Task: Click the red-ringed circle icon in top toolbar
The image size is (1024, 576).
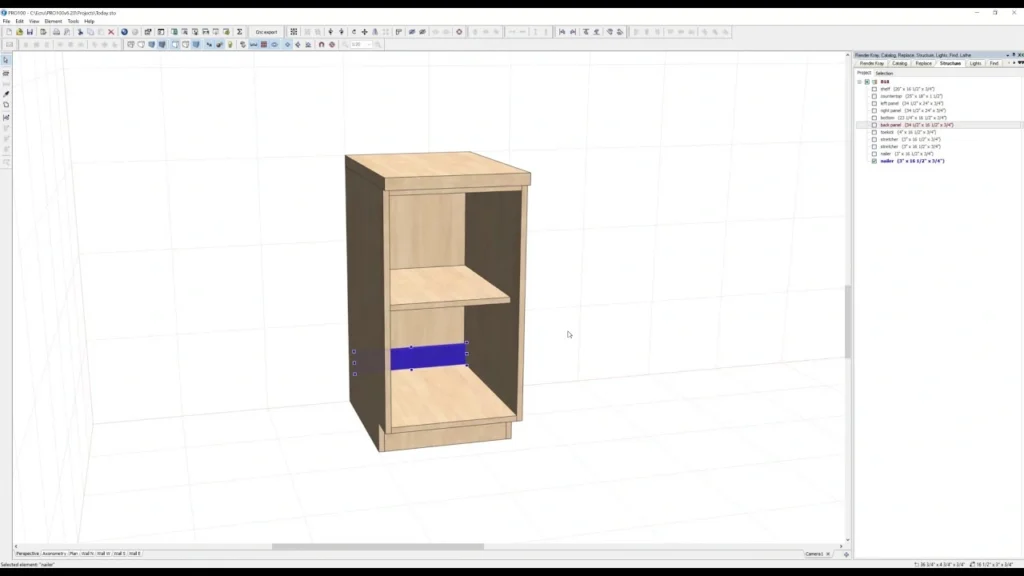Action: click(459, 31)
